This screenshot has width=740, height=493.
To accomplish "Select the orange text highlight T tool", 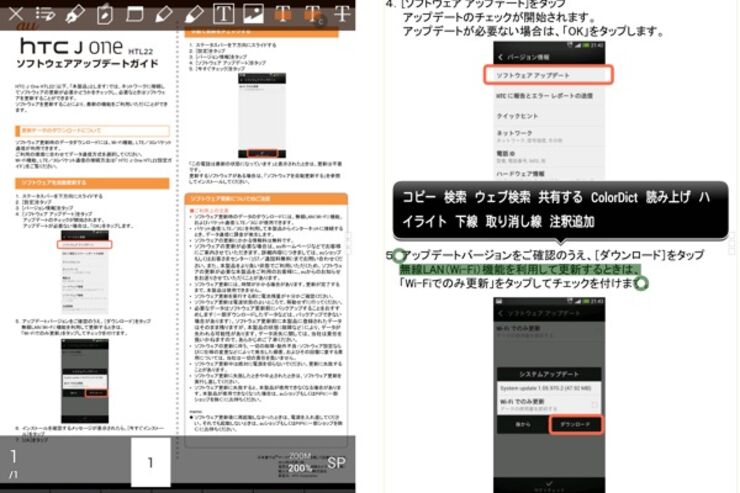I will click(283, 14).
